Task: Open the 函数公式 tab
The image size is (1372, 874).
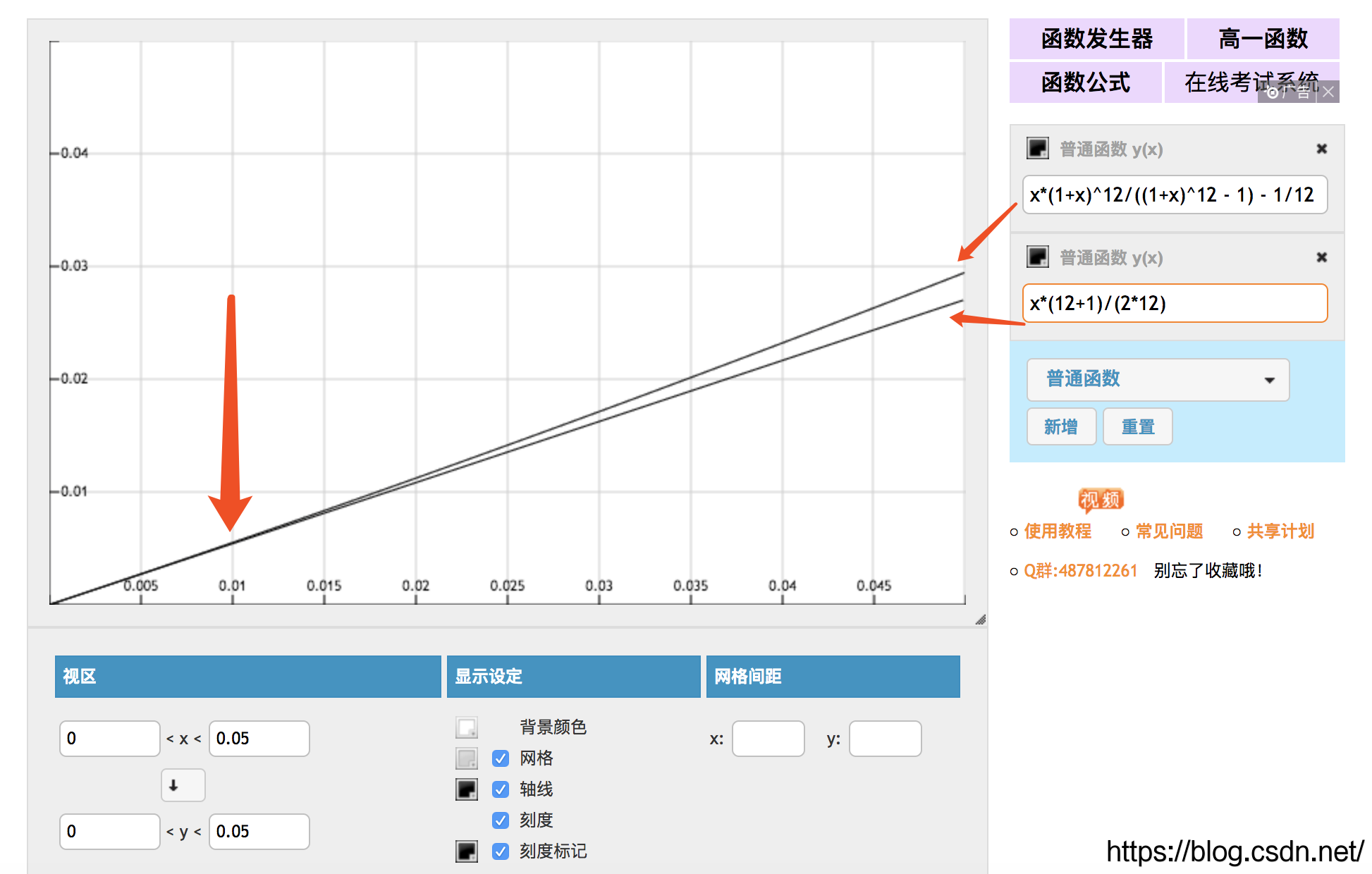Action: pos(1085,82)
